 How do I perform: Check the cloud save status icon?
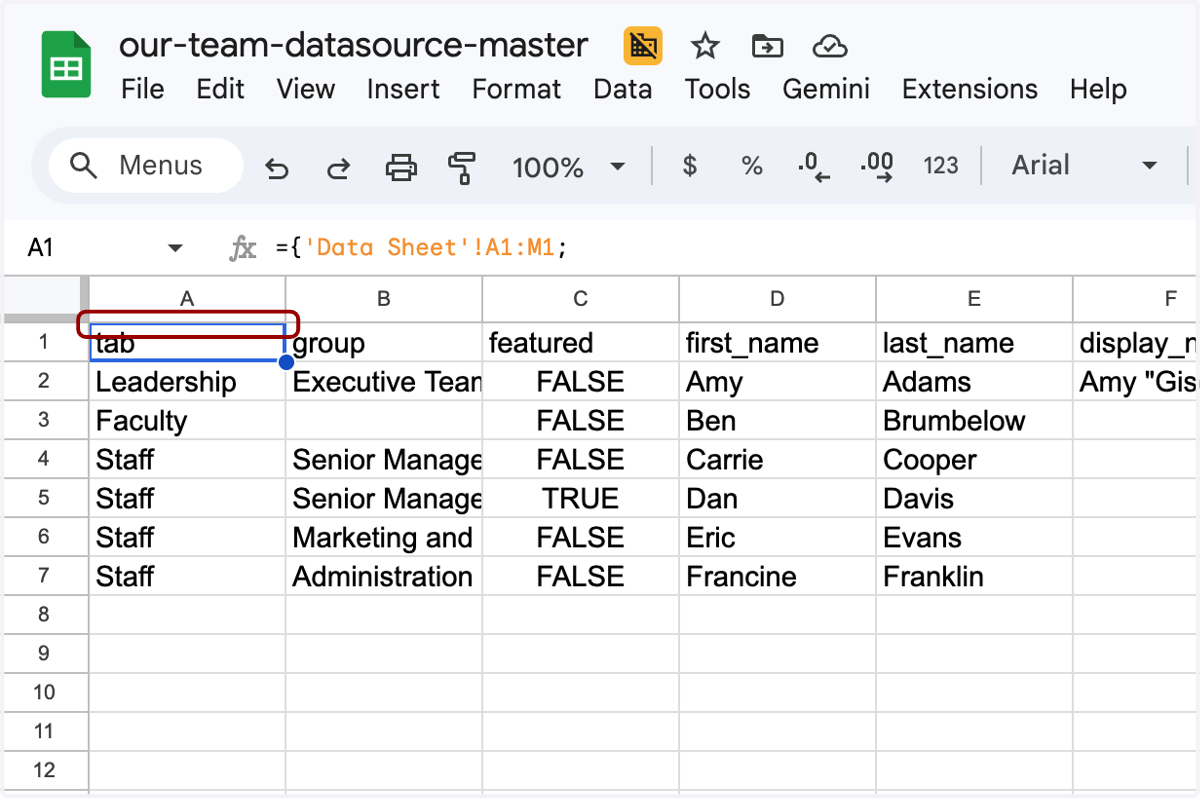click(830, 46)
